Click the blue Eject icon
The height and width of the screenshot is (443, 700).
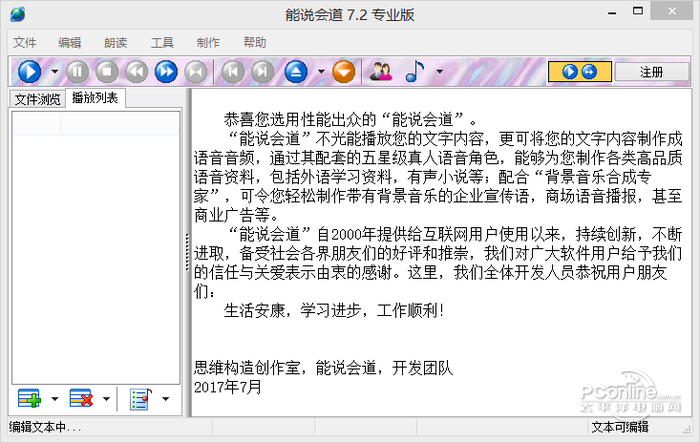pos(296,71)
